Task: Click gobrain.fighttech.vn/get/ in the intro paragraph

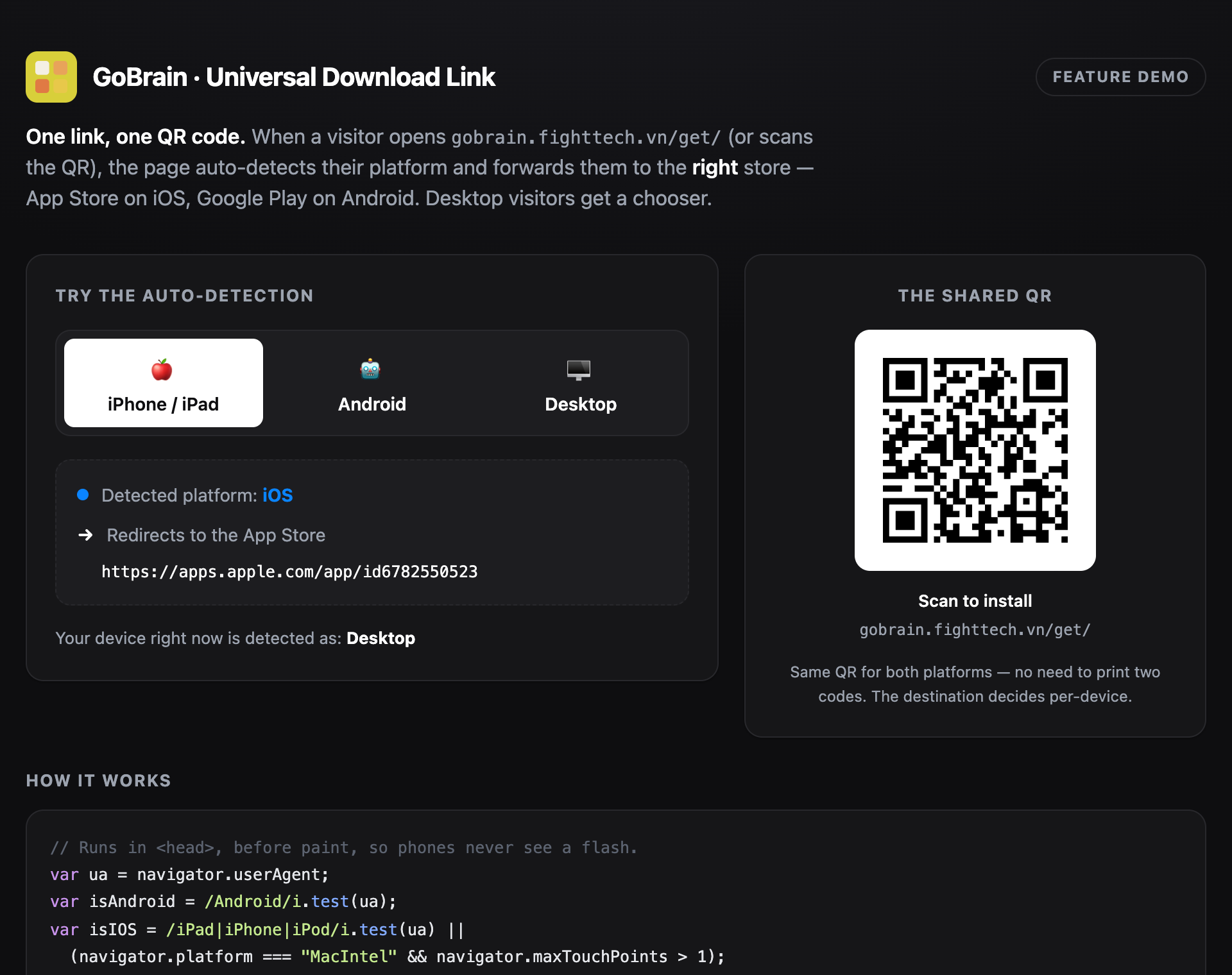Action: tap(586, 137)
